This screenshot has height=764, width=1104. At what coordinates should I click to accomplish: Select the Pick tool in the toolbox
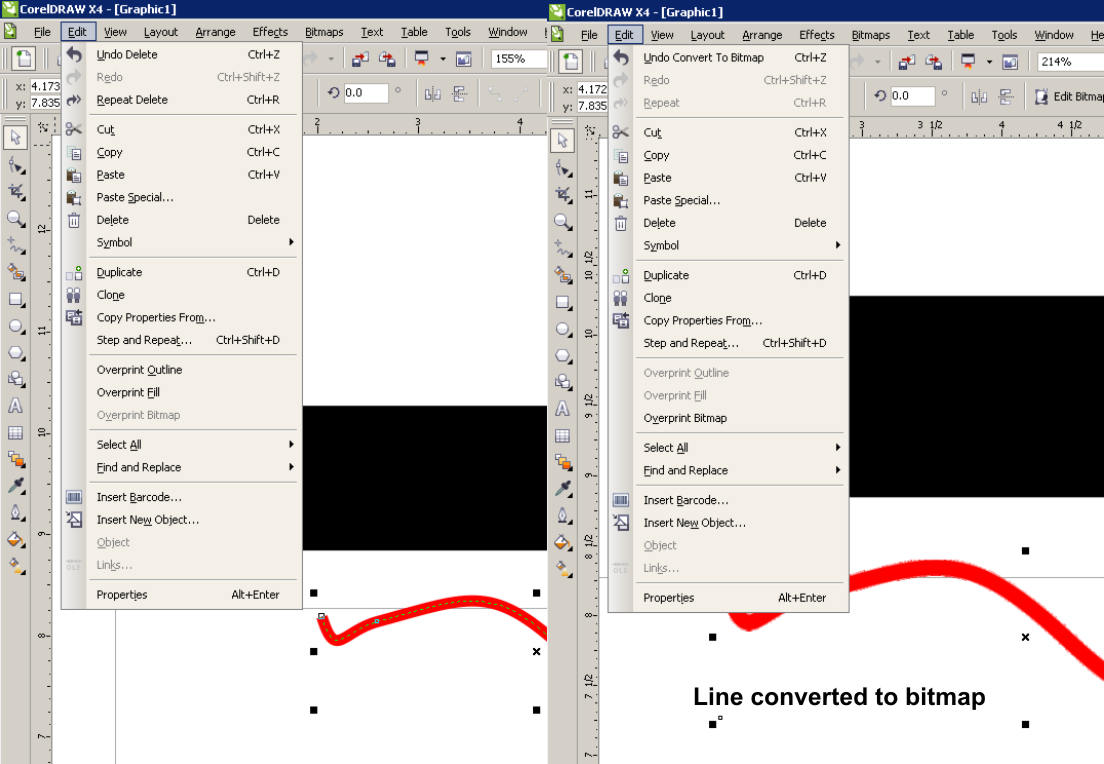click(x=14, y=139)
